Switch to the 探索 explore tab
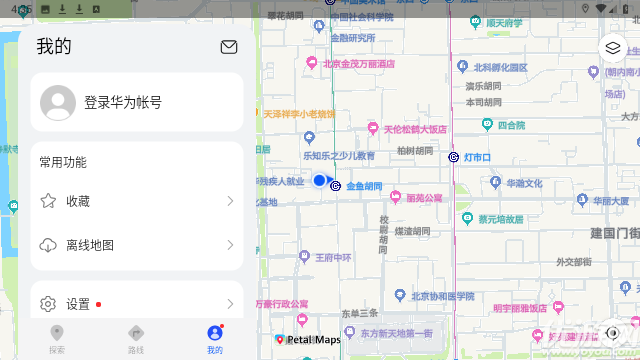The width and height of the screenshot is (640, 360). point(57,340)
